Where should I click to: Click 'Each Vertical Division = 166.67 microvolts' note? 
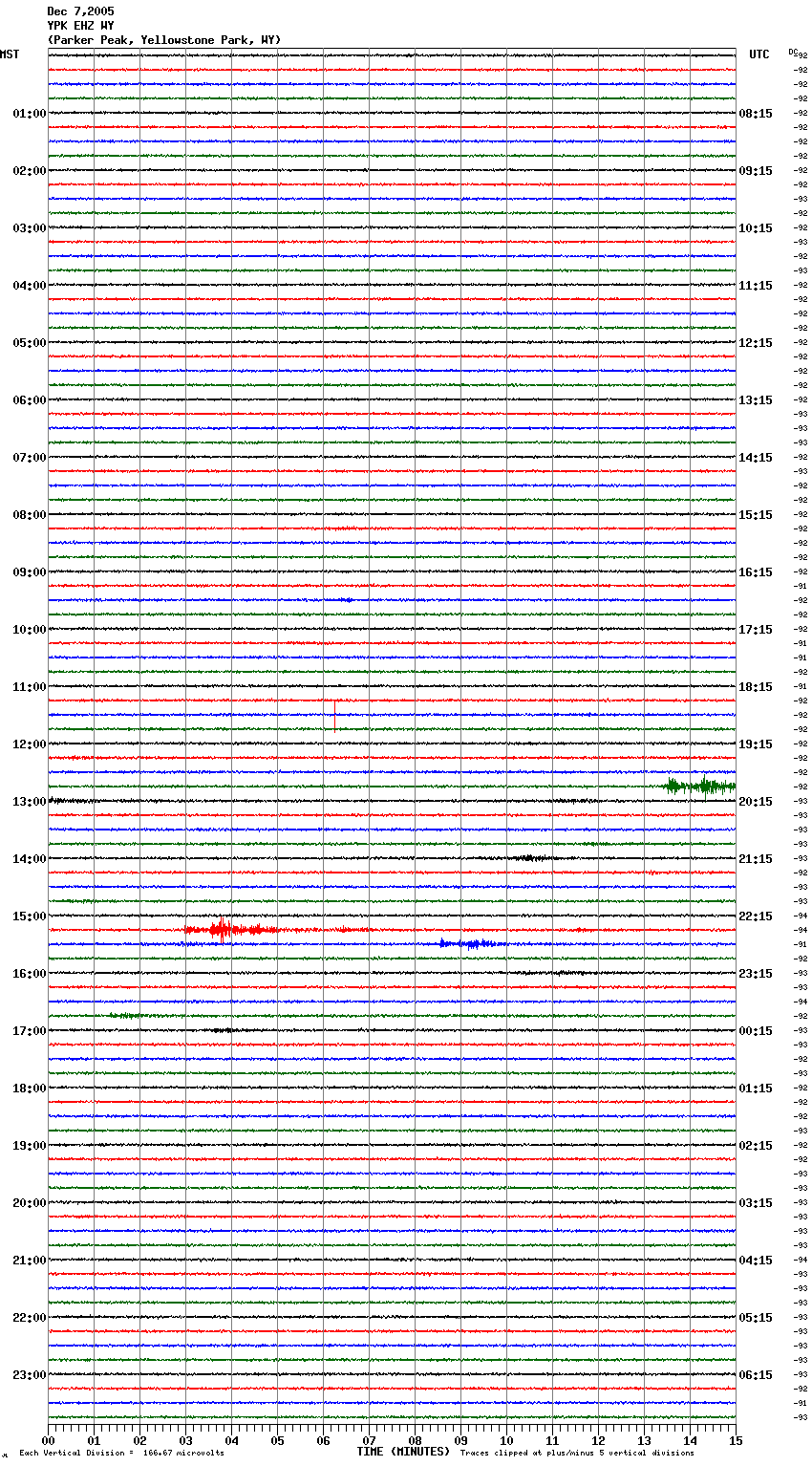pyautogui.click(x=121, y=1454)
